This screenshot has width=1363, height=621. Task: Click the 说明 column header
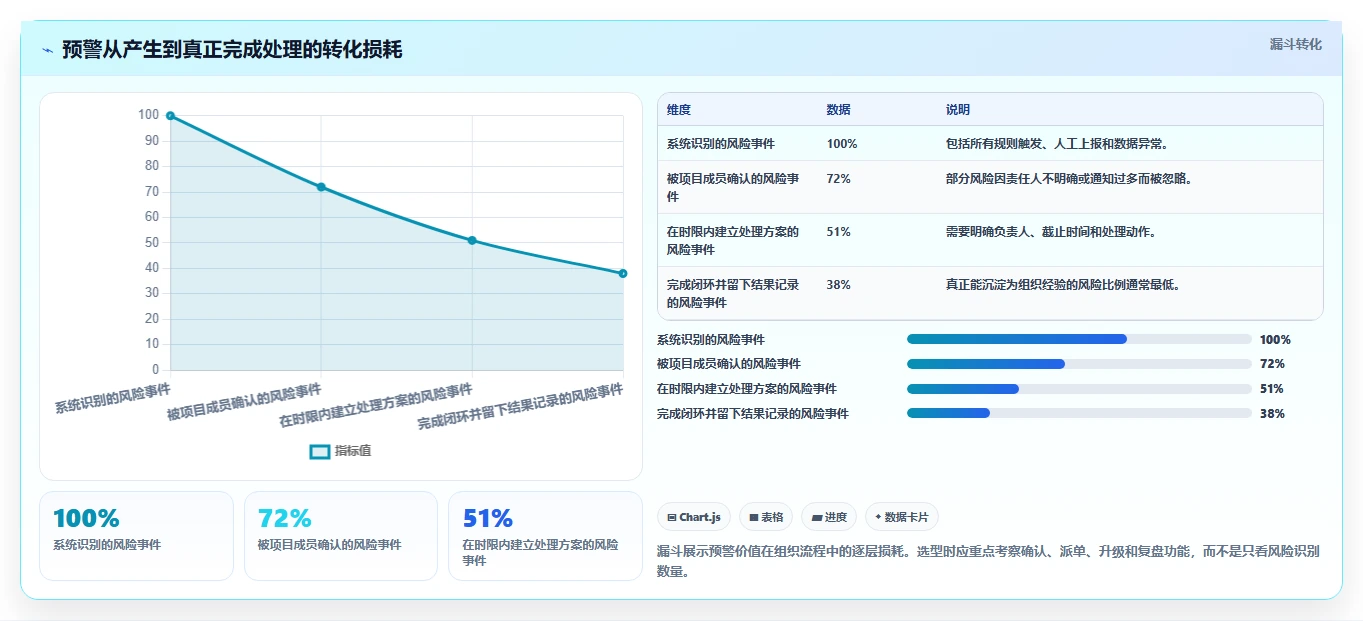pos(958,110)
